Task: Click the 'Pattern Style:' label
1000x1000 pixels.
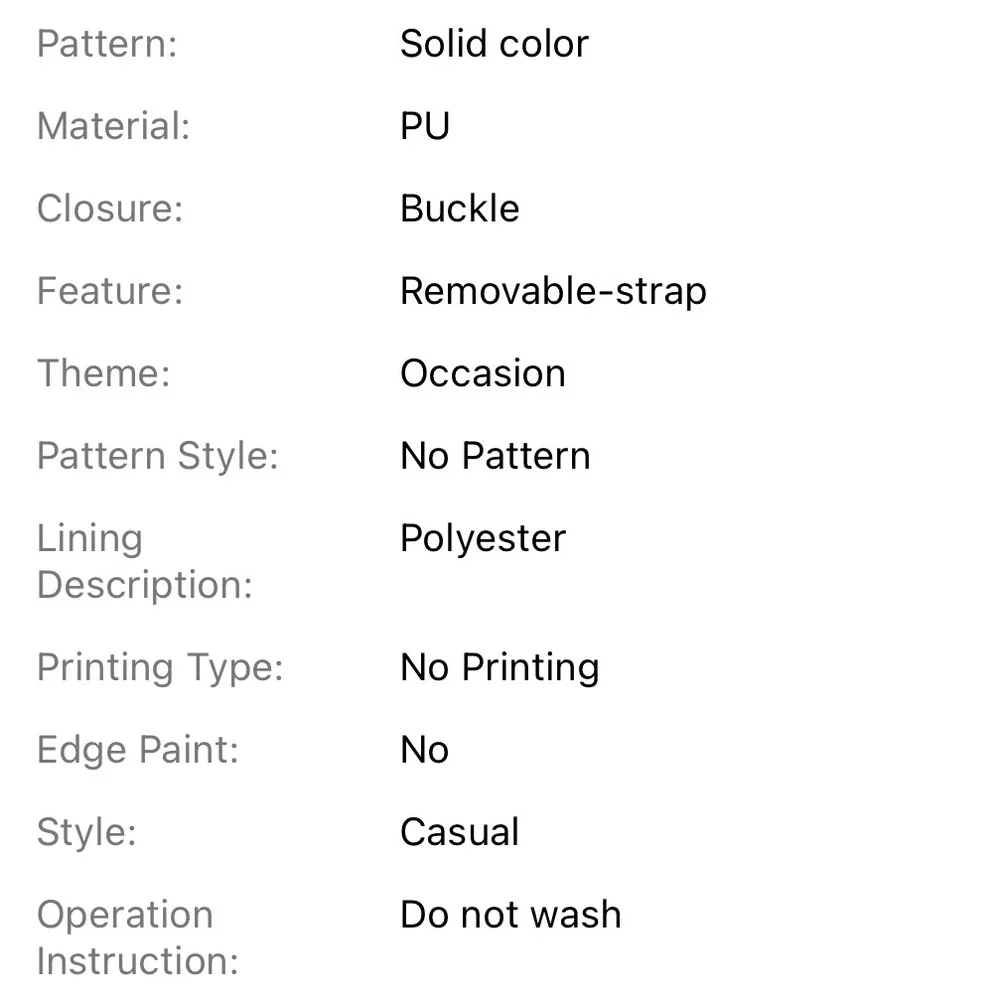Action: (x=157, y=456)
